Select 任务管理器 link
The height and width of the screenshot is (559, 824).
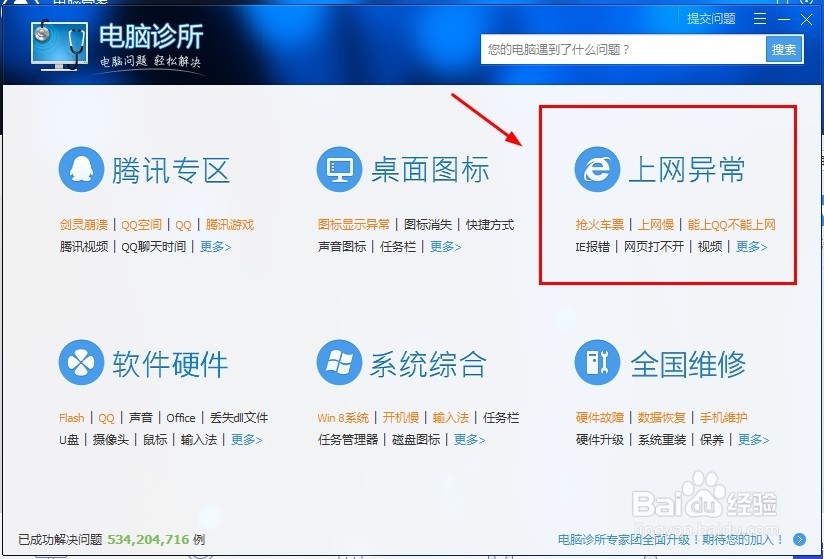click(348, 439)
